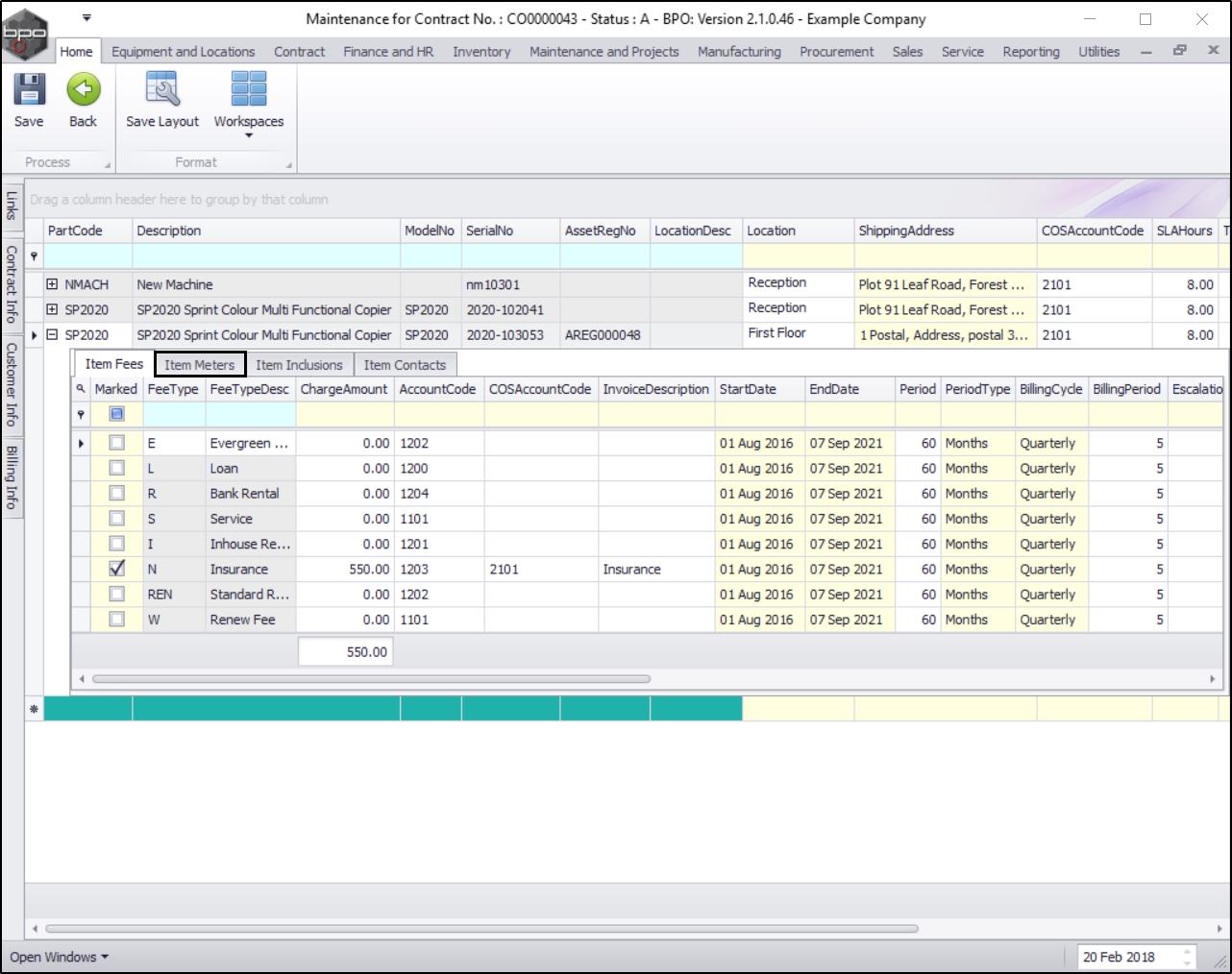Open the Contract Info side panel
The height and width of the screenshot is (974, 1232).
[12, 283]
